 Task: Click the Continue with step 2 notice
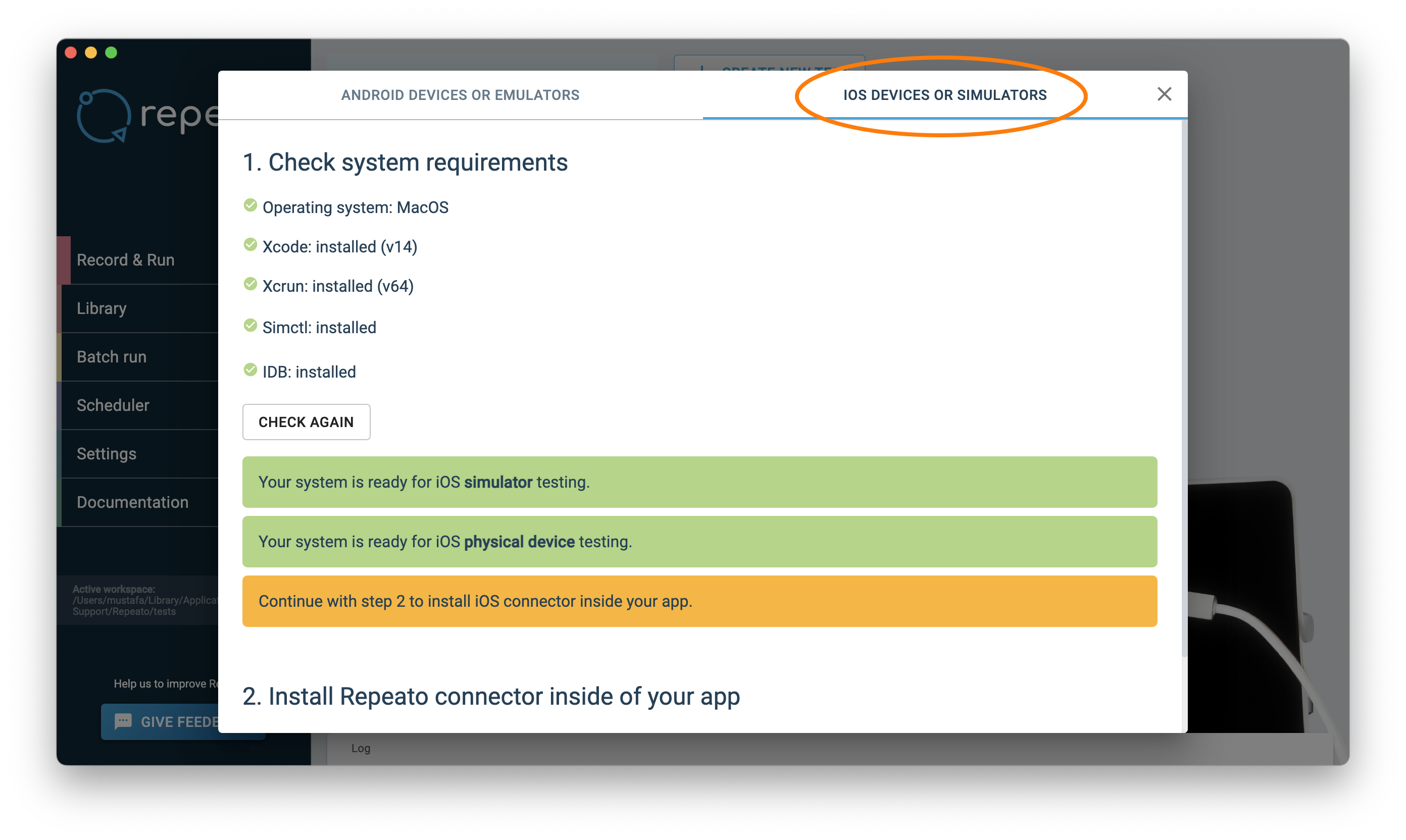[699, 601]
